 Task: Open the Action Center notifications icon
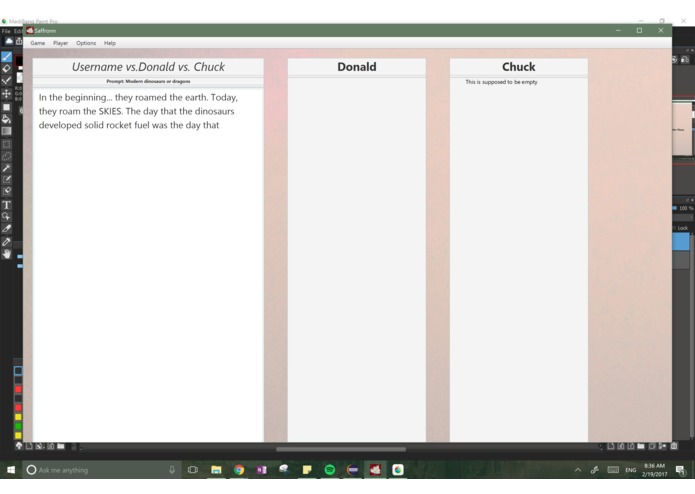680,470
